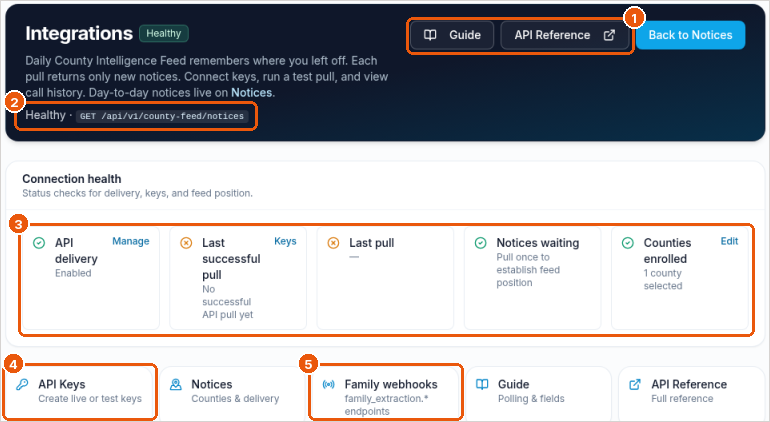
Task: Click the Healthy badge next to Integrations
Action: (x=164, y=33)
